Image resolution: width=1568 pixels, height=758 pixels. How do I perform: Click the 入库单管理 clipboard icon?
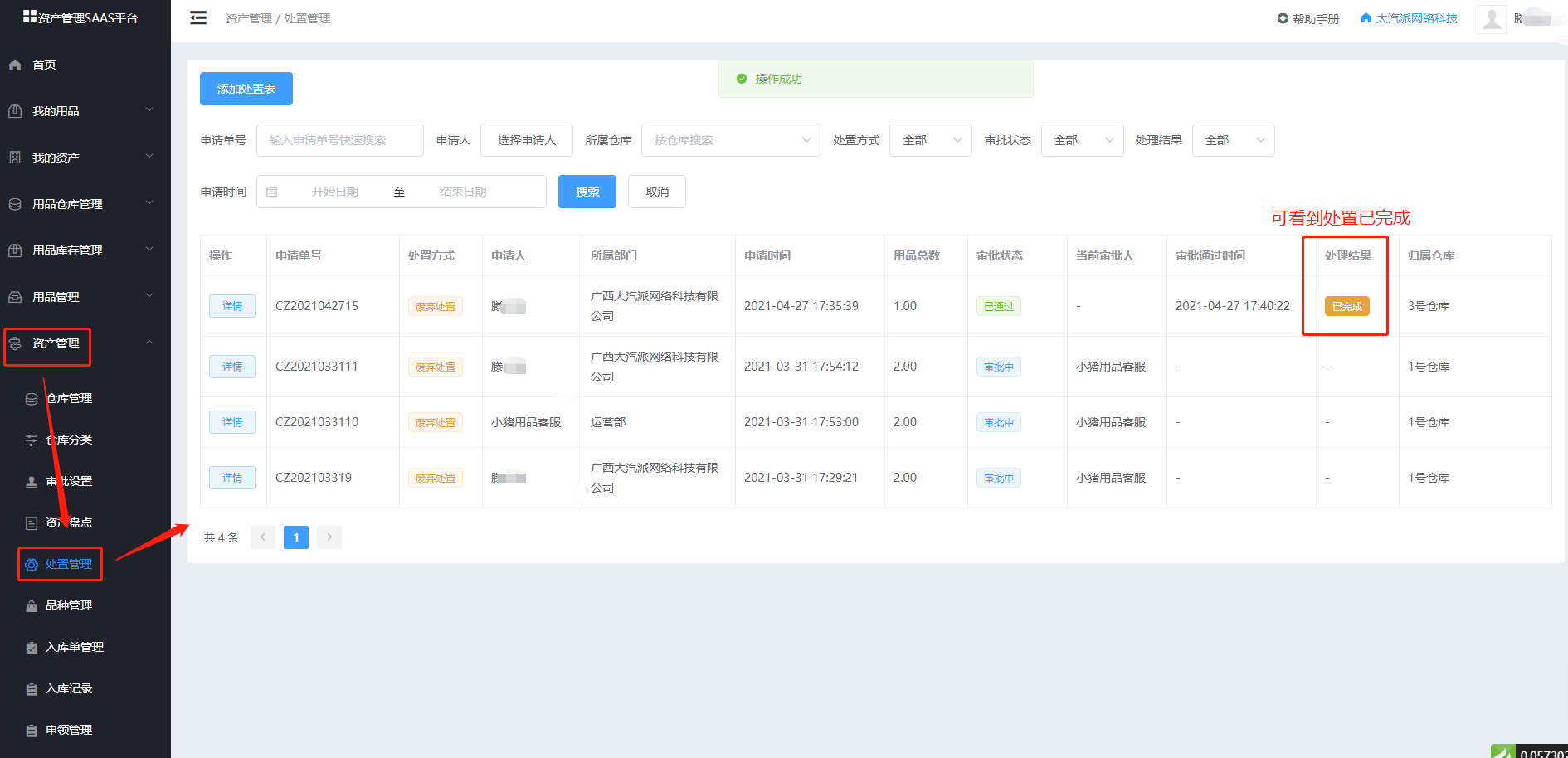point(32,648)
